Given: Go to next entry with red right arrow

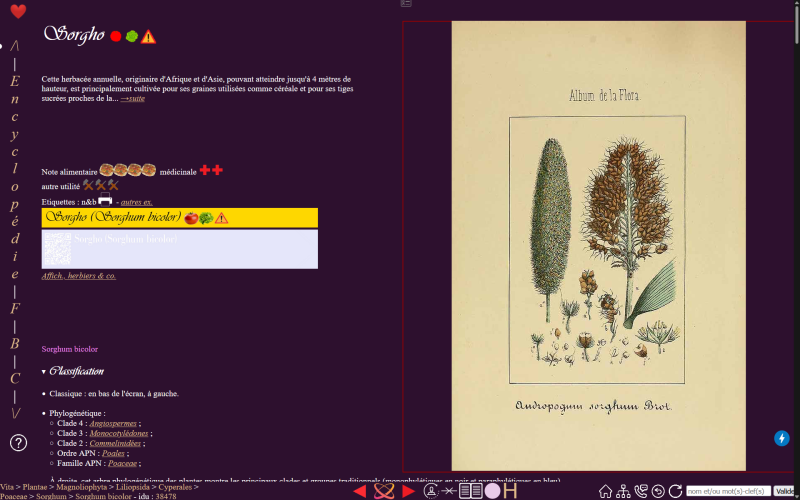Looking at the screenshot, I should point(408,491).
